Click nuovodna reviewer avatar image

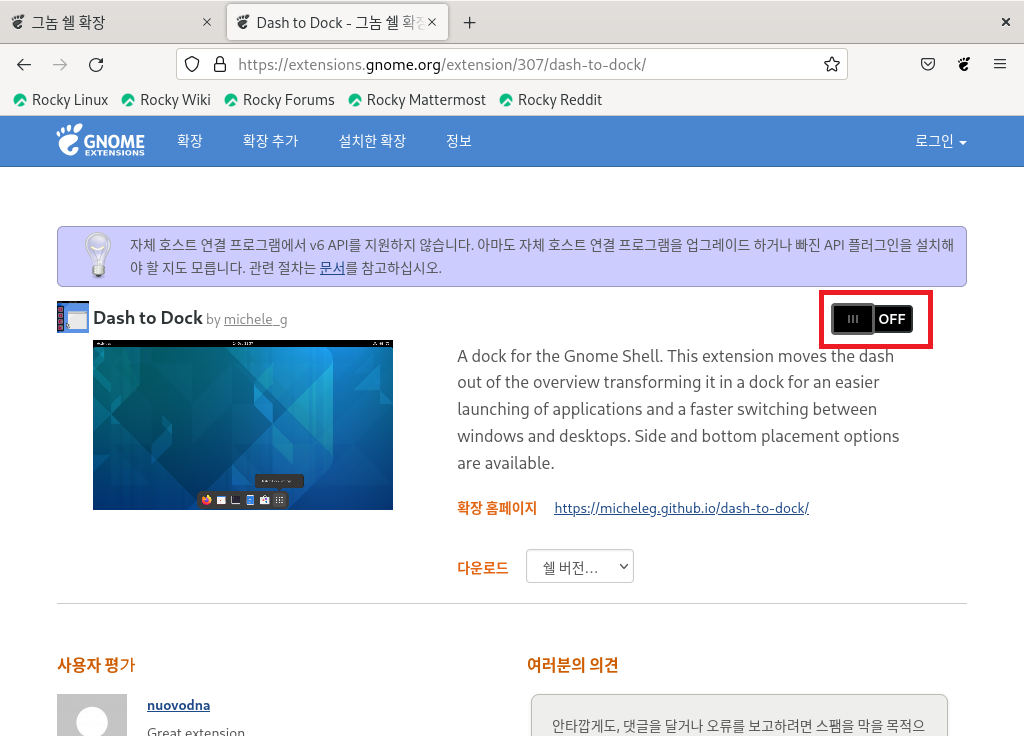pyautogui.click(x=92, y=715)
